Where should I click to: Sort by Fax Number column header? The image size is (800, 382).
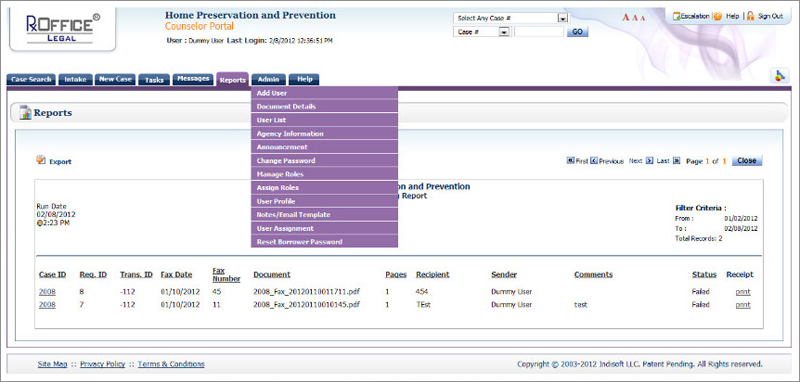226,275
